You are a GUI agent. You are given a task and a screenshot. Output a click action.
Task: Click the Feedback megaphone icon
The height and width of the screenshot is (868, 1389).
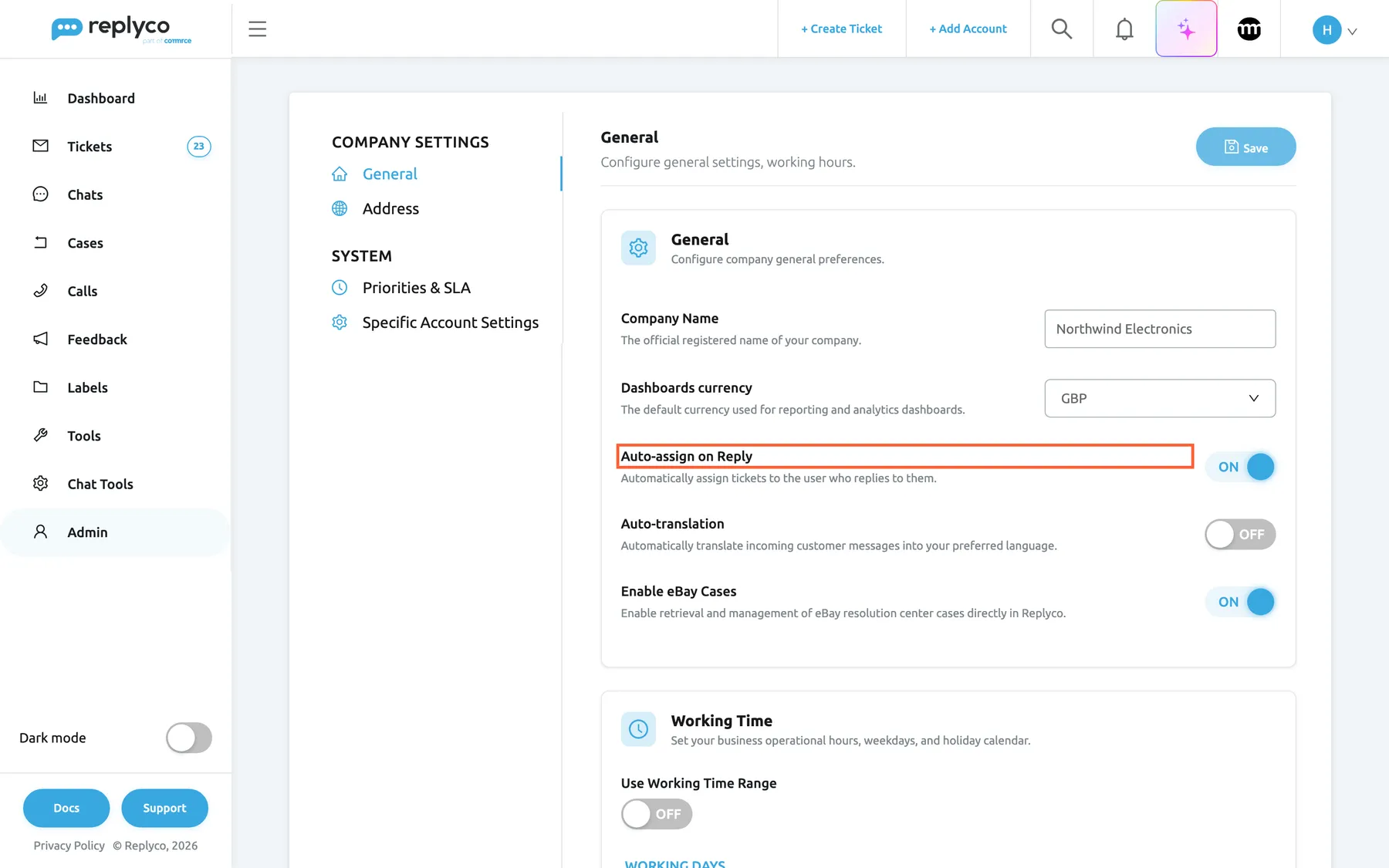coord(41,339)
